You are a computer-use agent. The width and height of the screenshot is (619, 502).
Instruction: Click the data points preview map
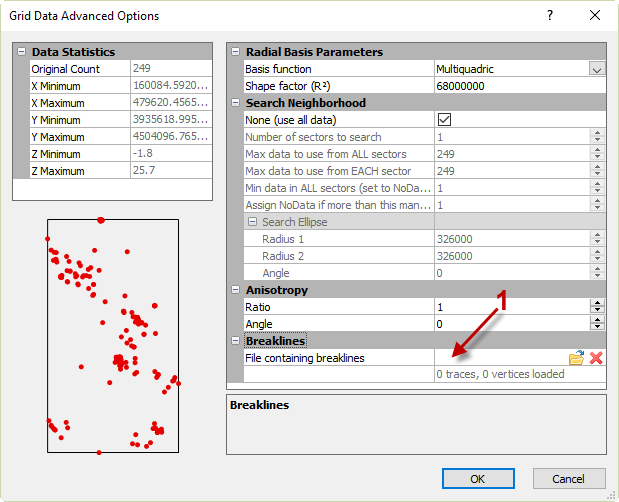coord(113,336)
